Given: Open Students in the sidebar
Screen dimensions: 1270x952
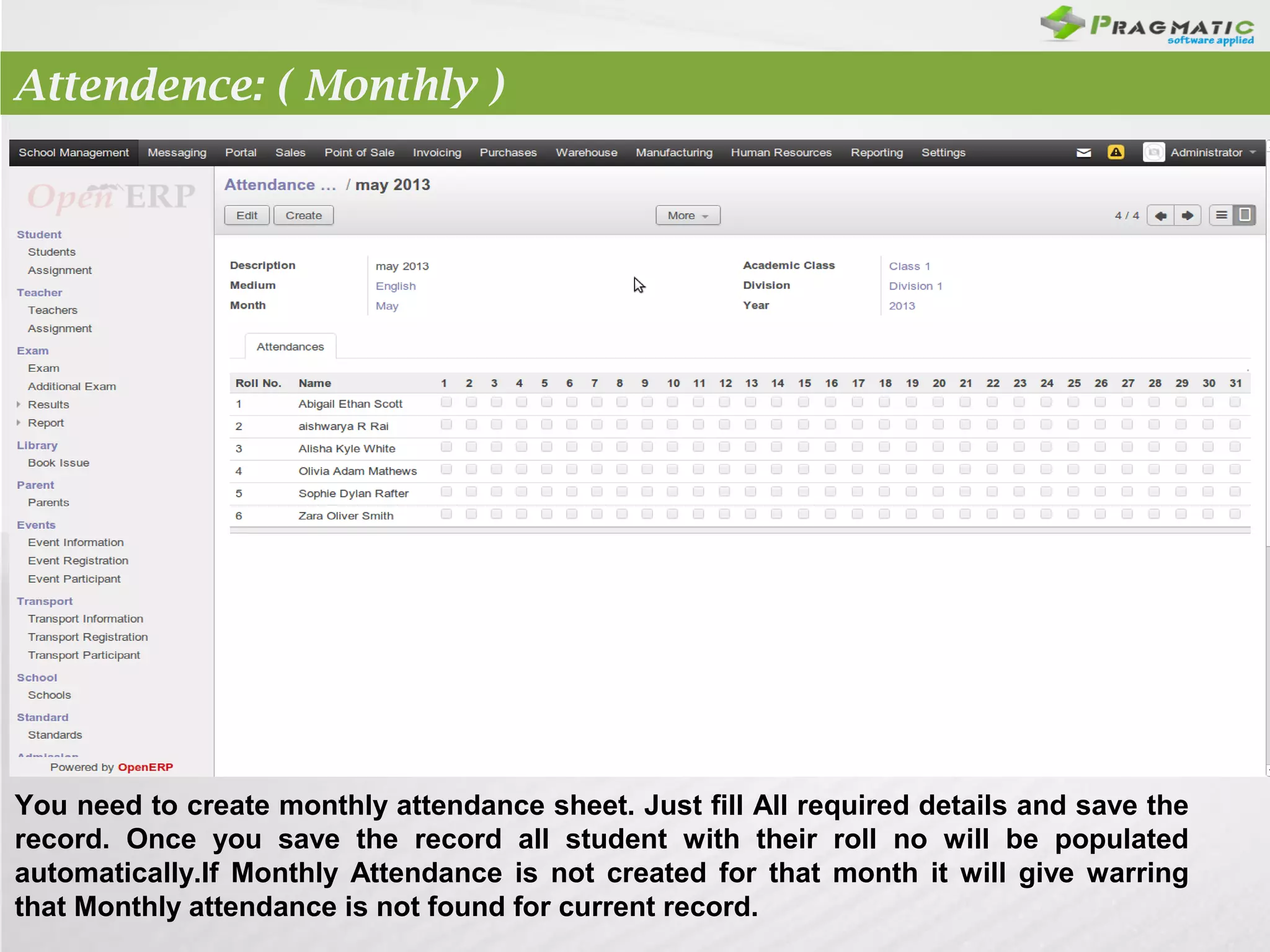Looking at the screenshot, I should (51, 252).
